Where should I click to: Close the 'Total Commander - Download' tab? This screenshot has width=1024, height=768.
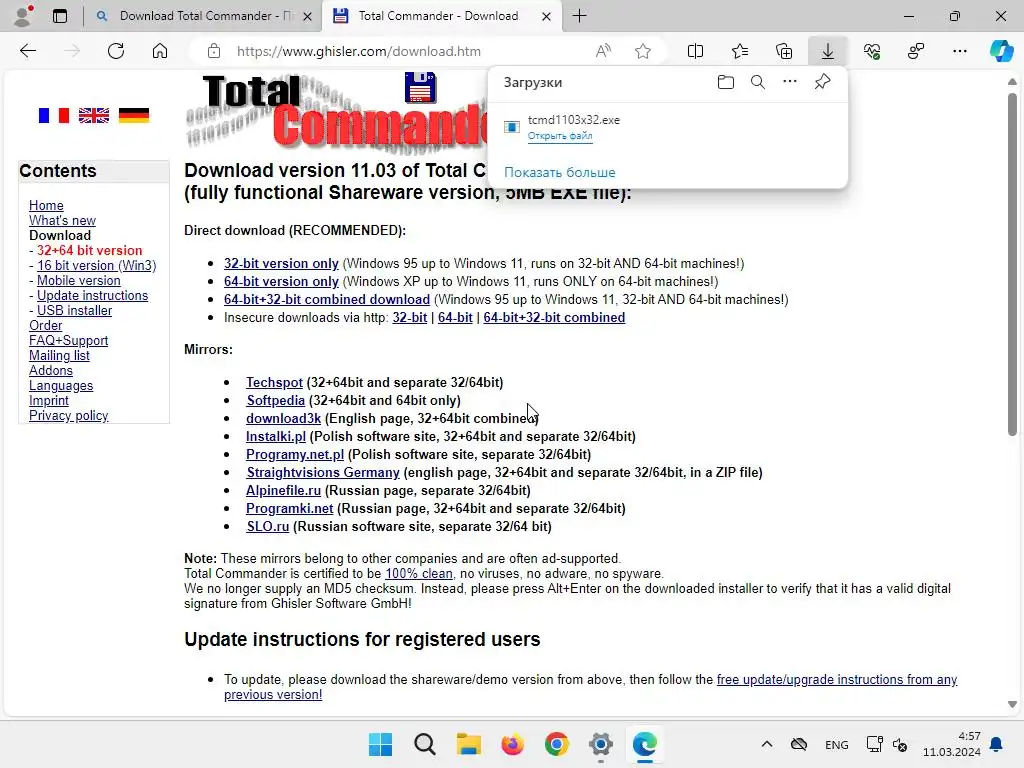547,16
